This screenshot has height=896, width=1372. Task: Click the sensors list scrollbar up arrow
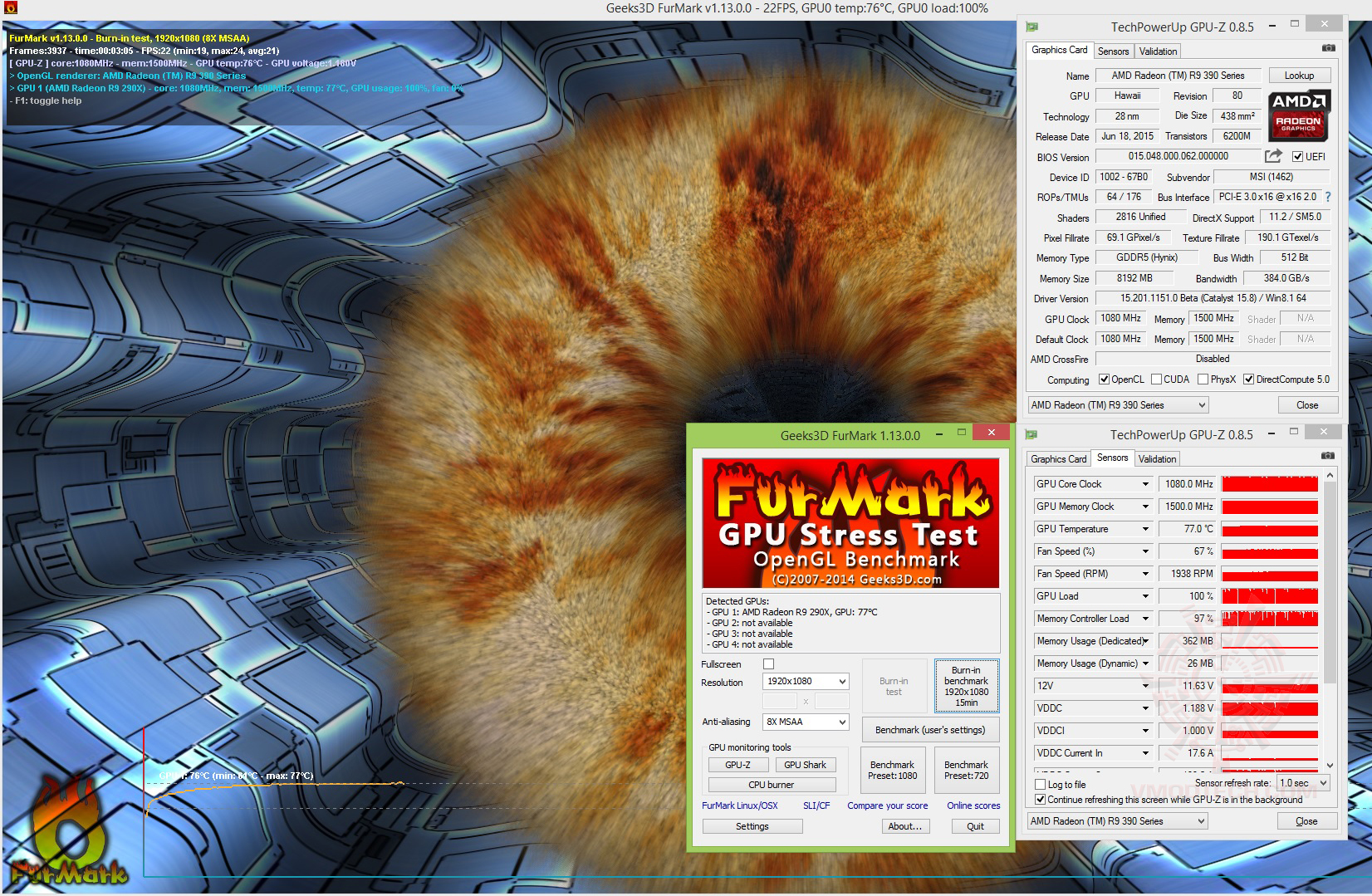(x=1330, y=475)
